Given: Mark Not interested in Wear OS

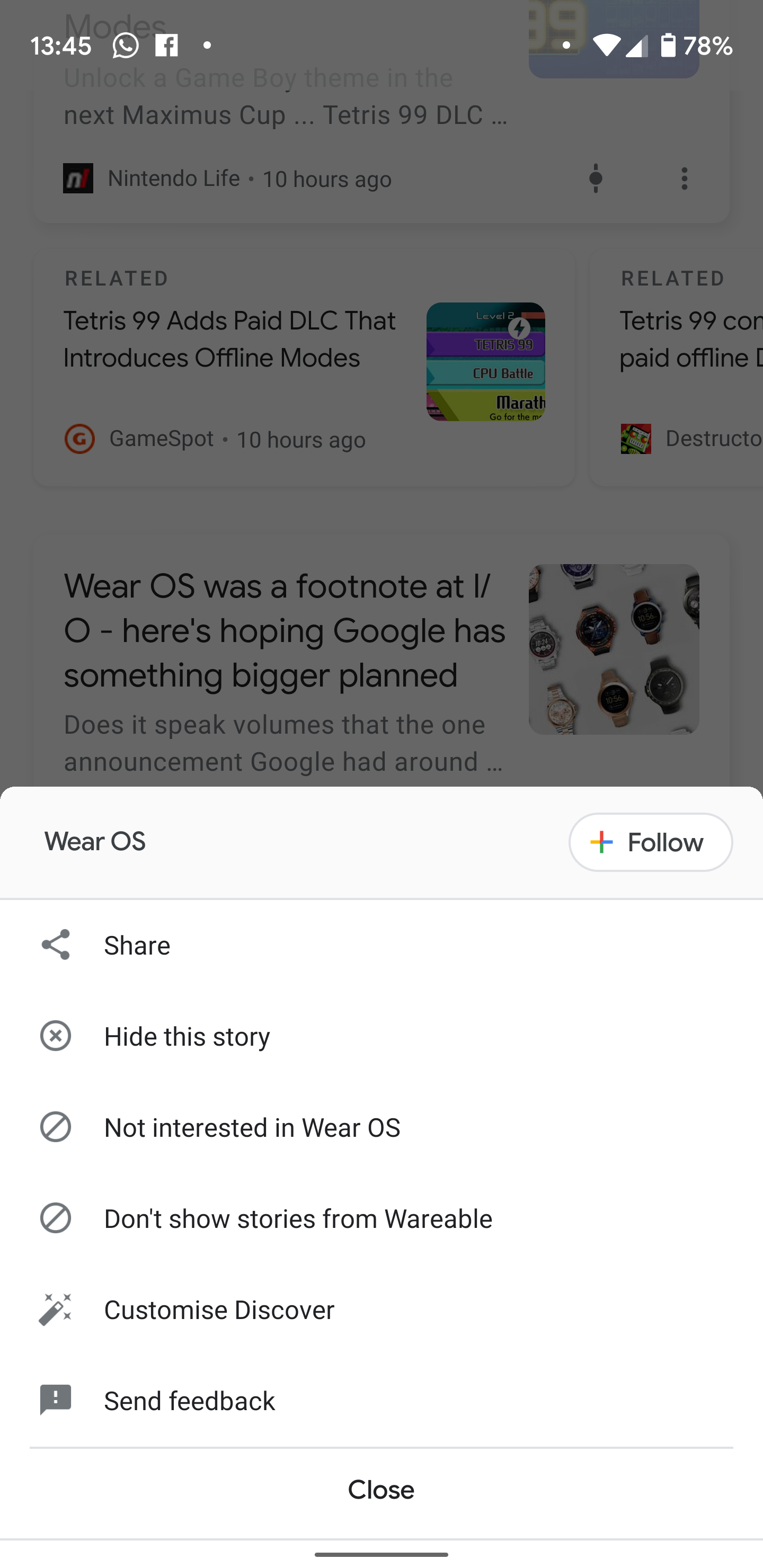Looking at the screenshot, I should pyautogui.click(x=252, y=1127).
